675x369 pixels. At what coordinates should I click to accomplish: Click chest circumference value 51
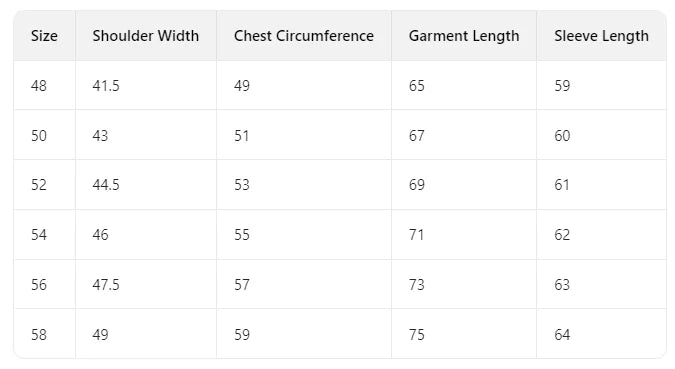tap(242, 136)
